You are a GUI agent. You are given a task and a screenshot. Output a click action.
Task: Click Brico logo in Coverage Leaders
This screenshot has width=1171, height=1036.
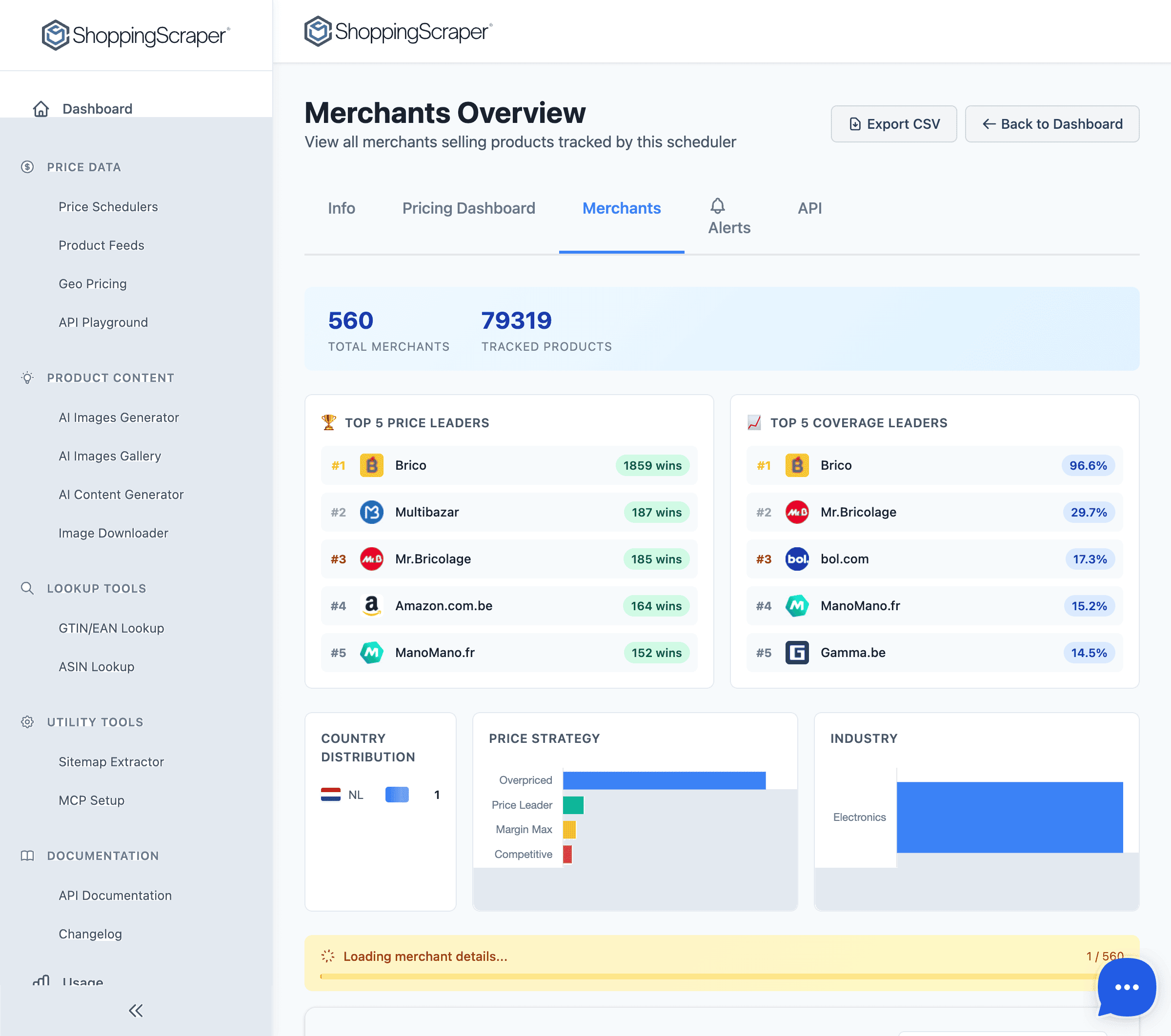point(797,466)
